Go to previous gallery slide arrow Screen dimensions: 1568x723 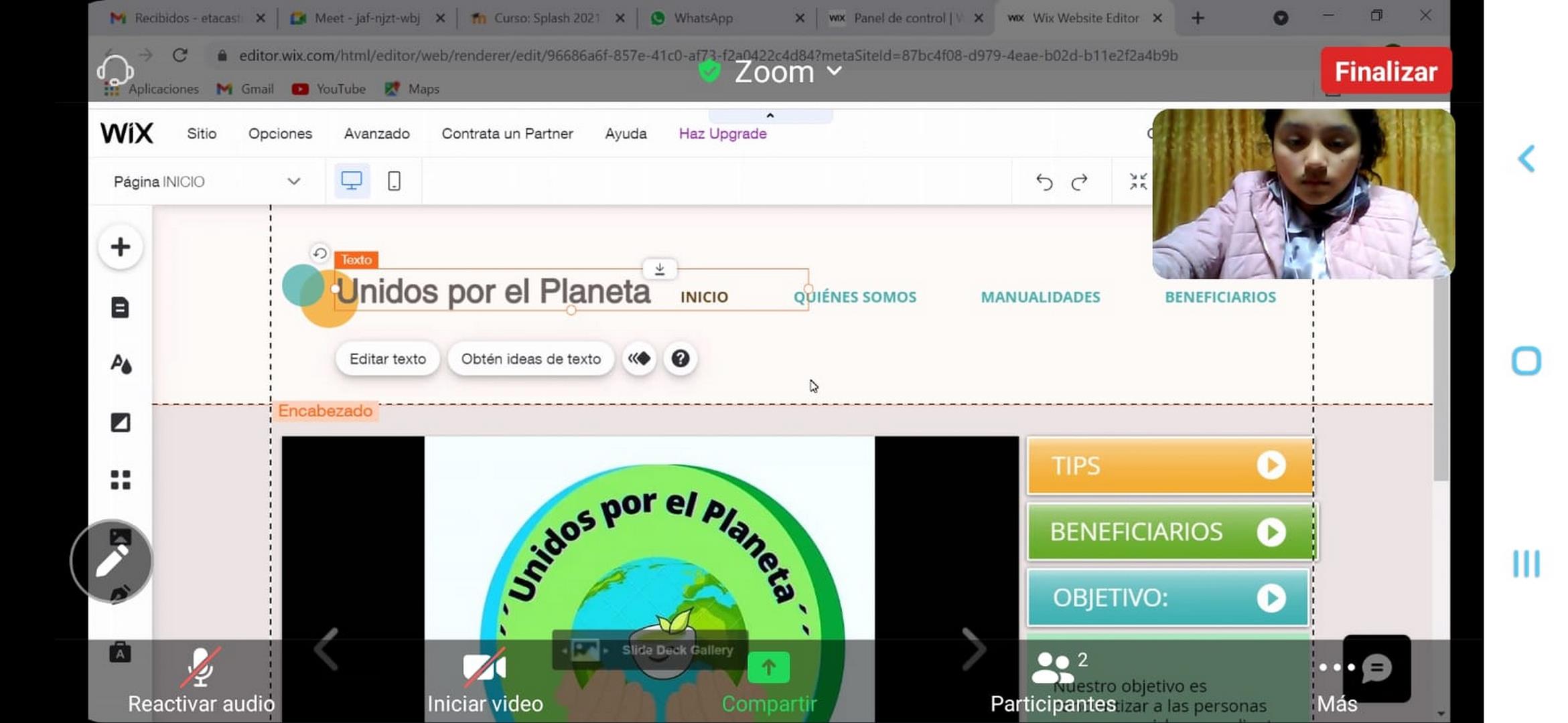(327, 649)
